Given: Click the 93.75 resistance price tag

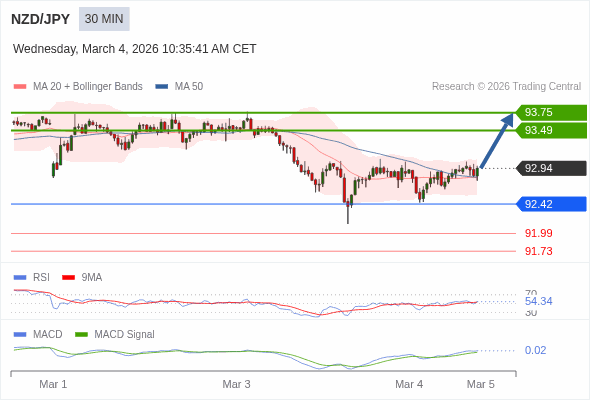Looking at the screenshot, I should pyautogui.click(x=551, y=112).
